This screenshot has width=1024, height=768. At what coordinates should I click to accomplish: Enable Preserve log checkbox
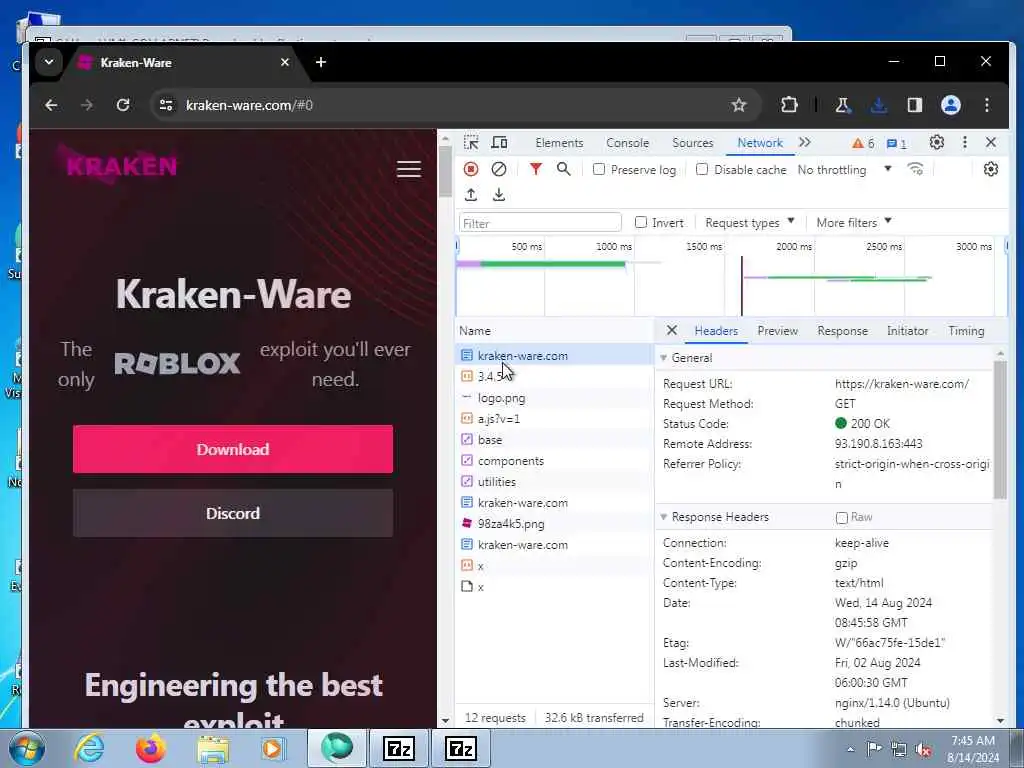(599, 169)
